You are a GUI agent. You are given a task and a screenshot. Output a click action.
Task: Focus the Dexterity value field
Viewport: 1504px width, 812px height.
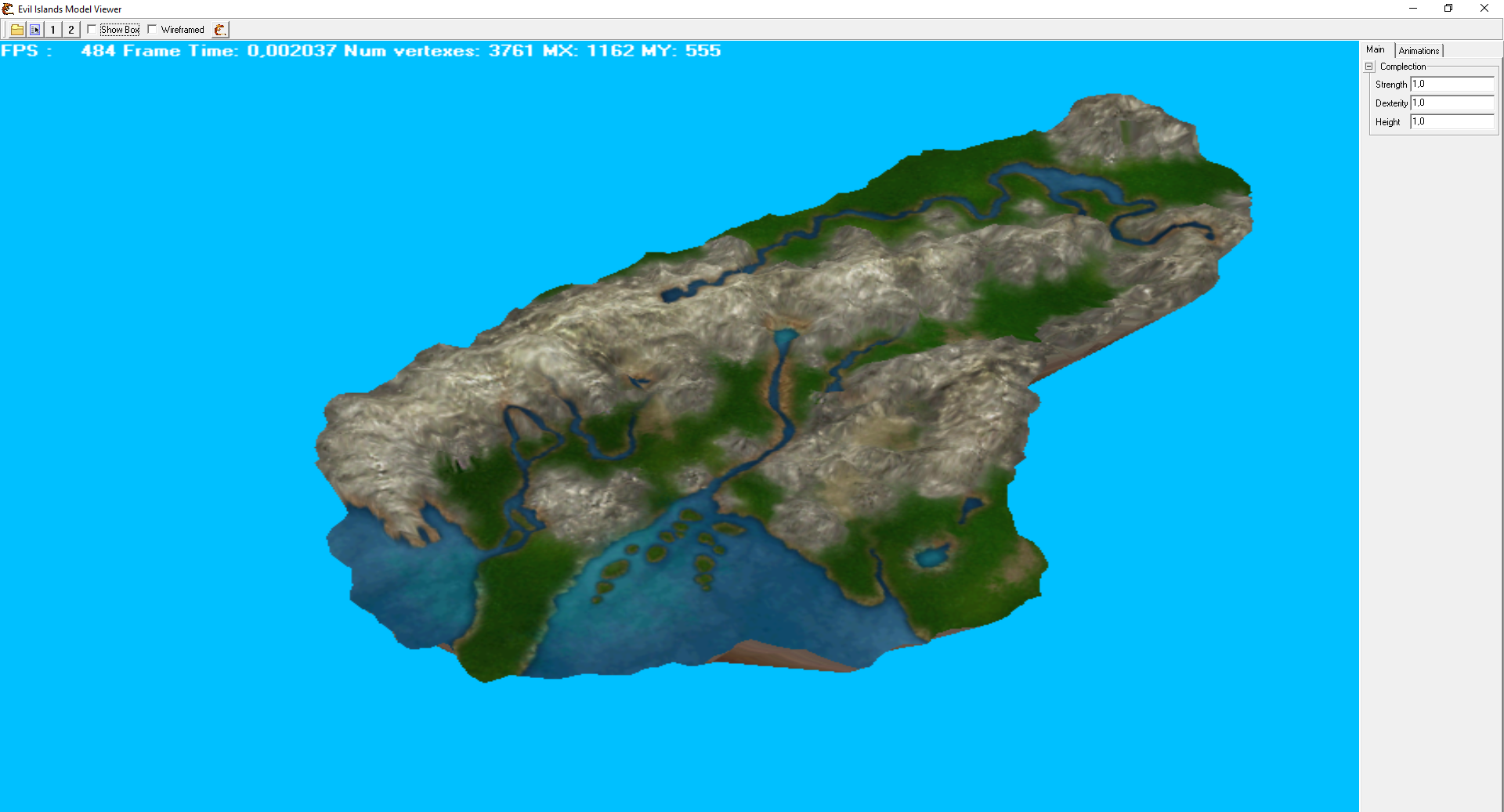[1452, 103]
